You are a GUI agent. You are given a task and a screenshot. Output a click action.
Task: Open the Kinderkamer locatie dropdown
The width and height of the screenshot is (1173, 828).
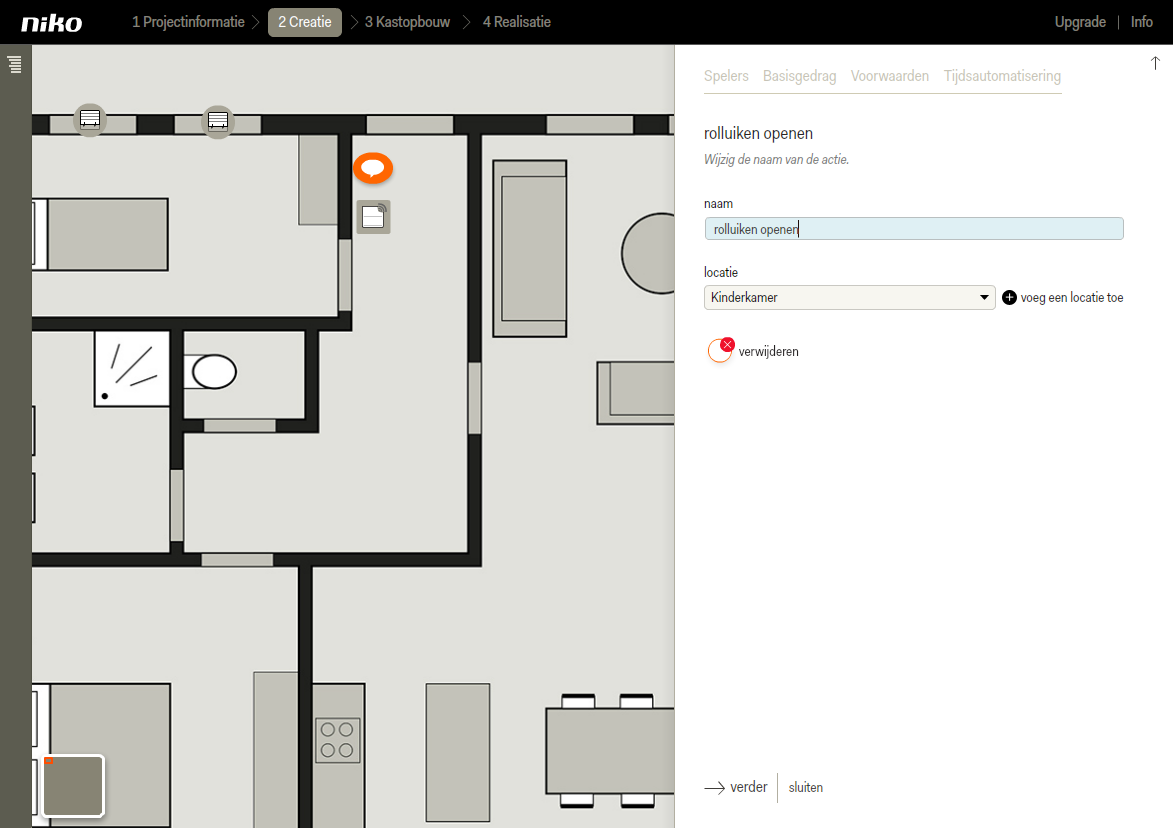[849, 298]
